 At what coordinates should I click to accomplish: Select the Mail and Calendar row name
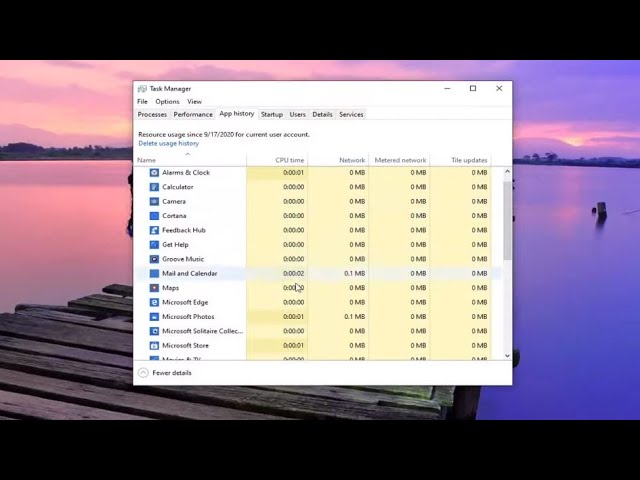(x=190, y=273)
